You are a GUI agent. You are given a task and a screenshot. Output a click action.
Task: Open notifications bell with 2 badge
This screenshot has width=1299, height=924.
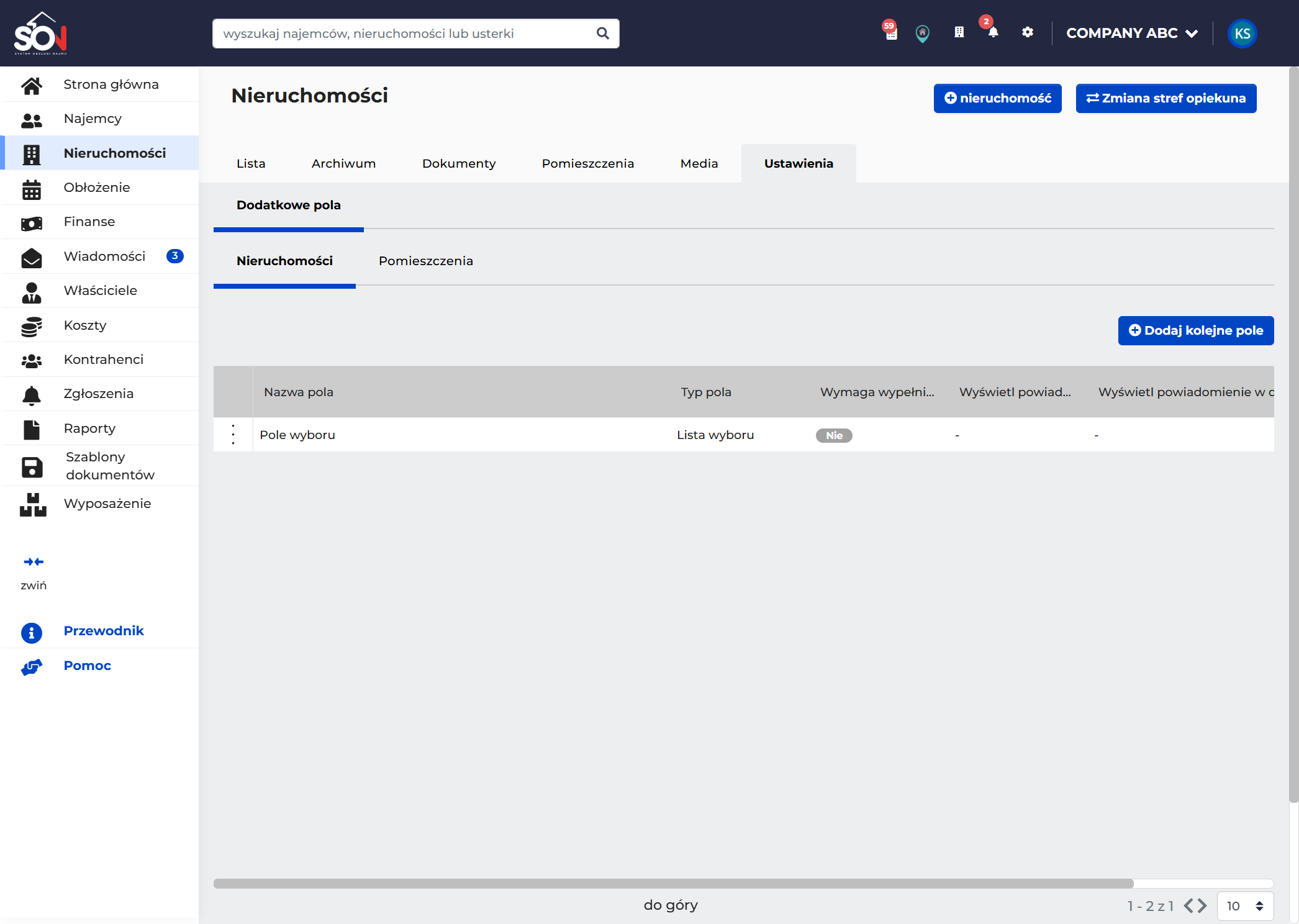993,32
